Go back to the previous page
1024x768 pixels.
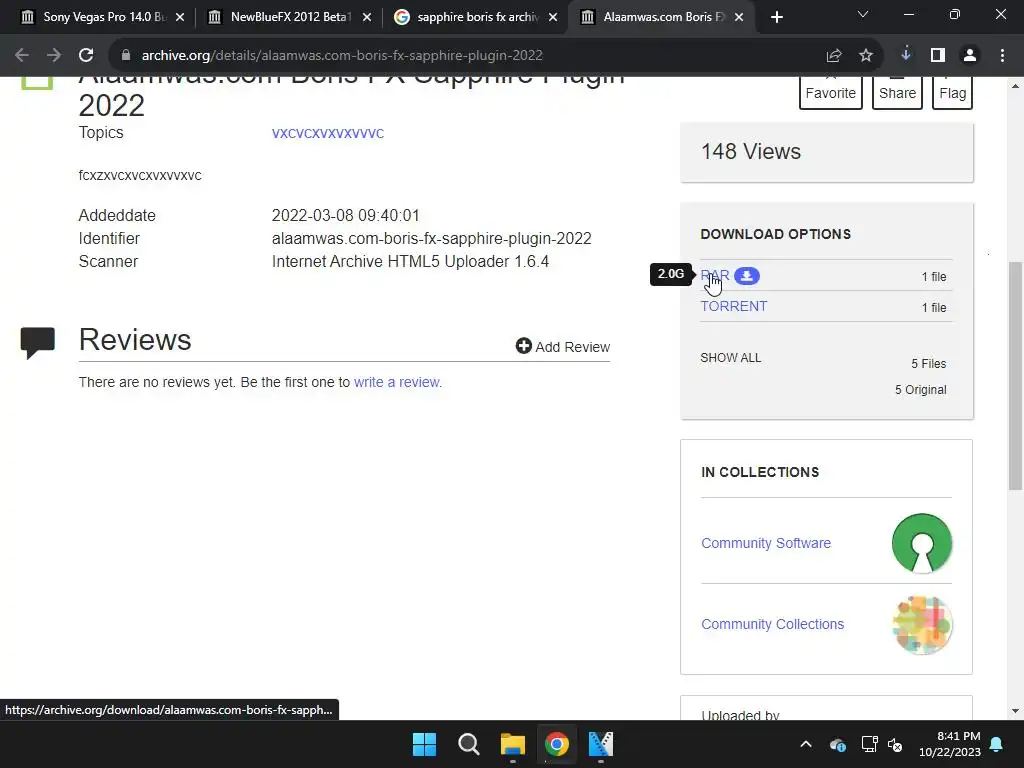[x=22, y=56]
